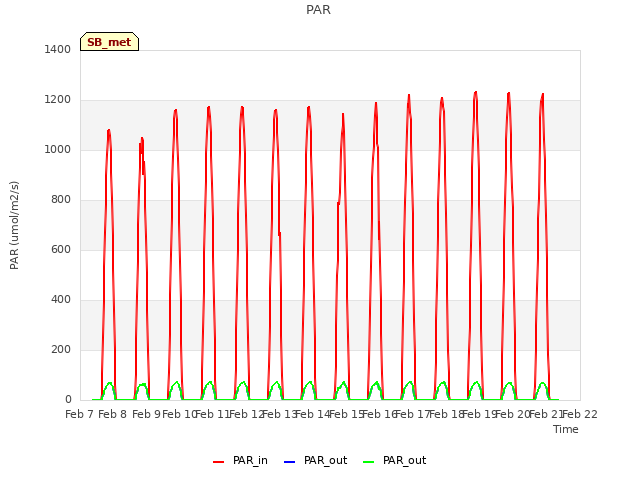This screenshot has width=640, height=480.
Task: Click the Feb 9 x-axis label
Action: pos(146,414)
